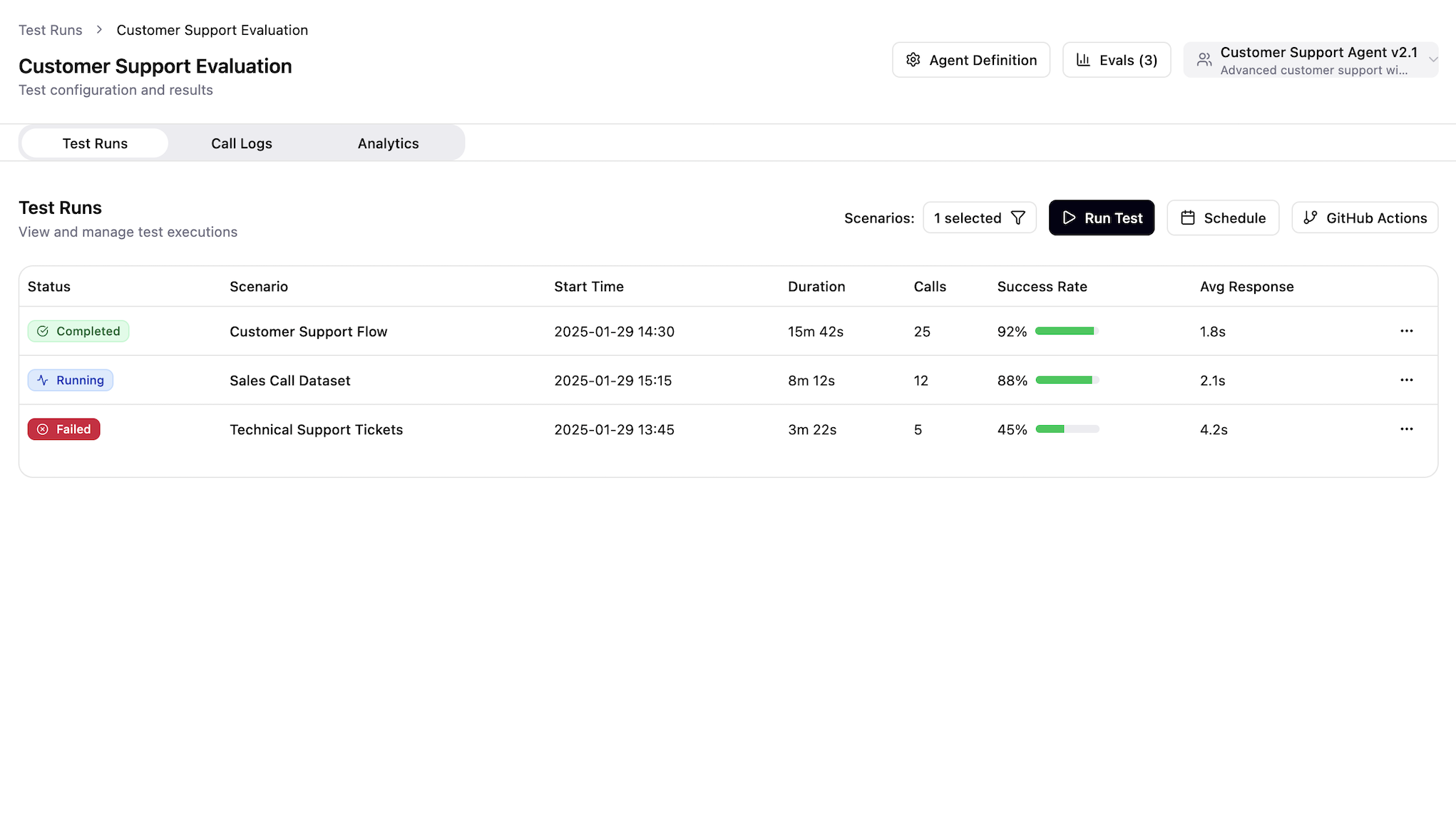Click the funnel filter icon beside 1 selected
Viewport: 1456px width, 823px height.
[1018, 218]
